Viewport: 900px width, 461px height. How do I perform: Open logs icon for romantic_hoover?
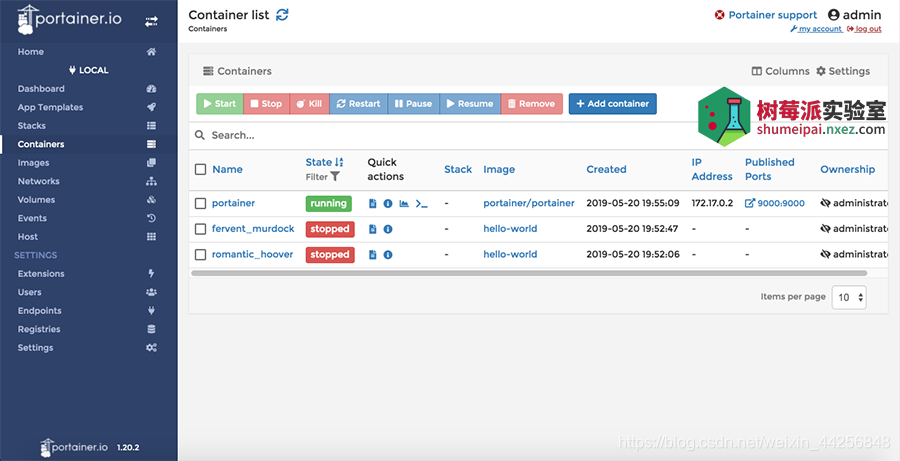[373, 254]
